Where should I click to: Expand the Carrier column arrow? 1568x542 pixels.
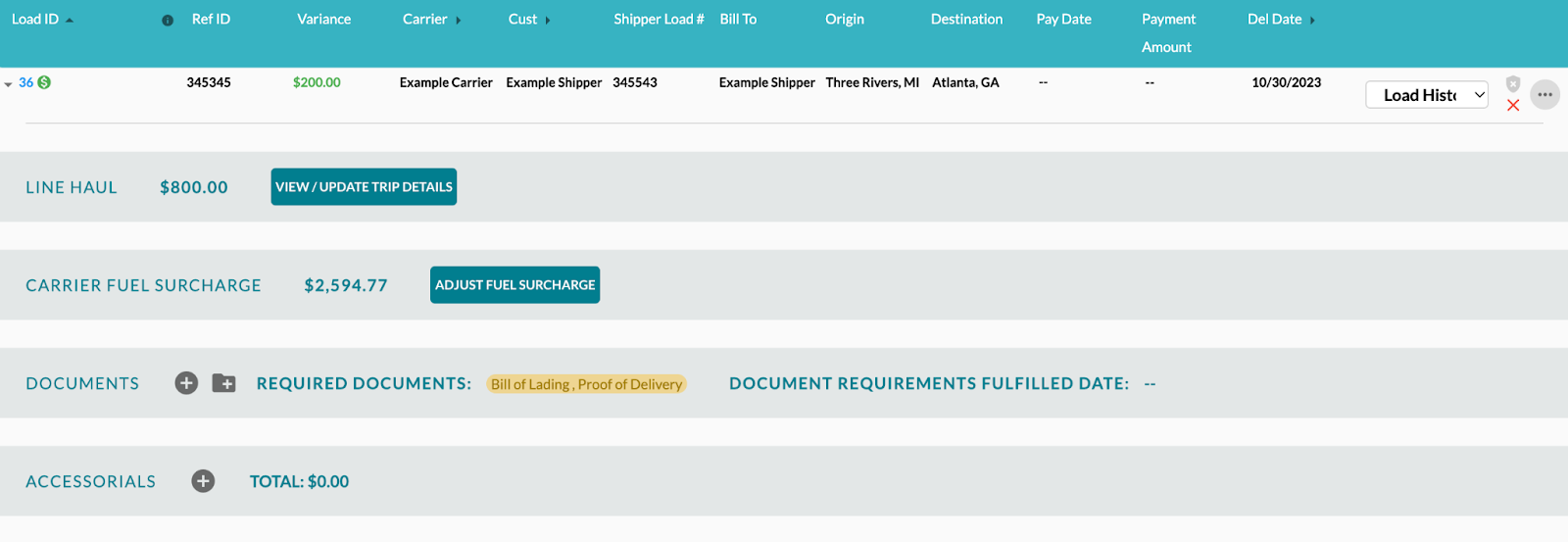(x=458, y=20)
